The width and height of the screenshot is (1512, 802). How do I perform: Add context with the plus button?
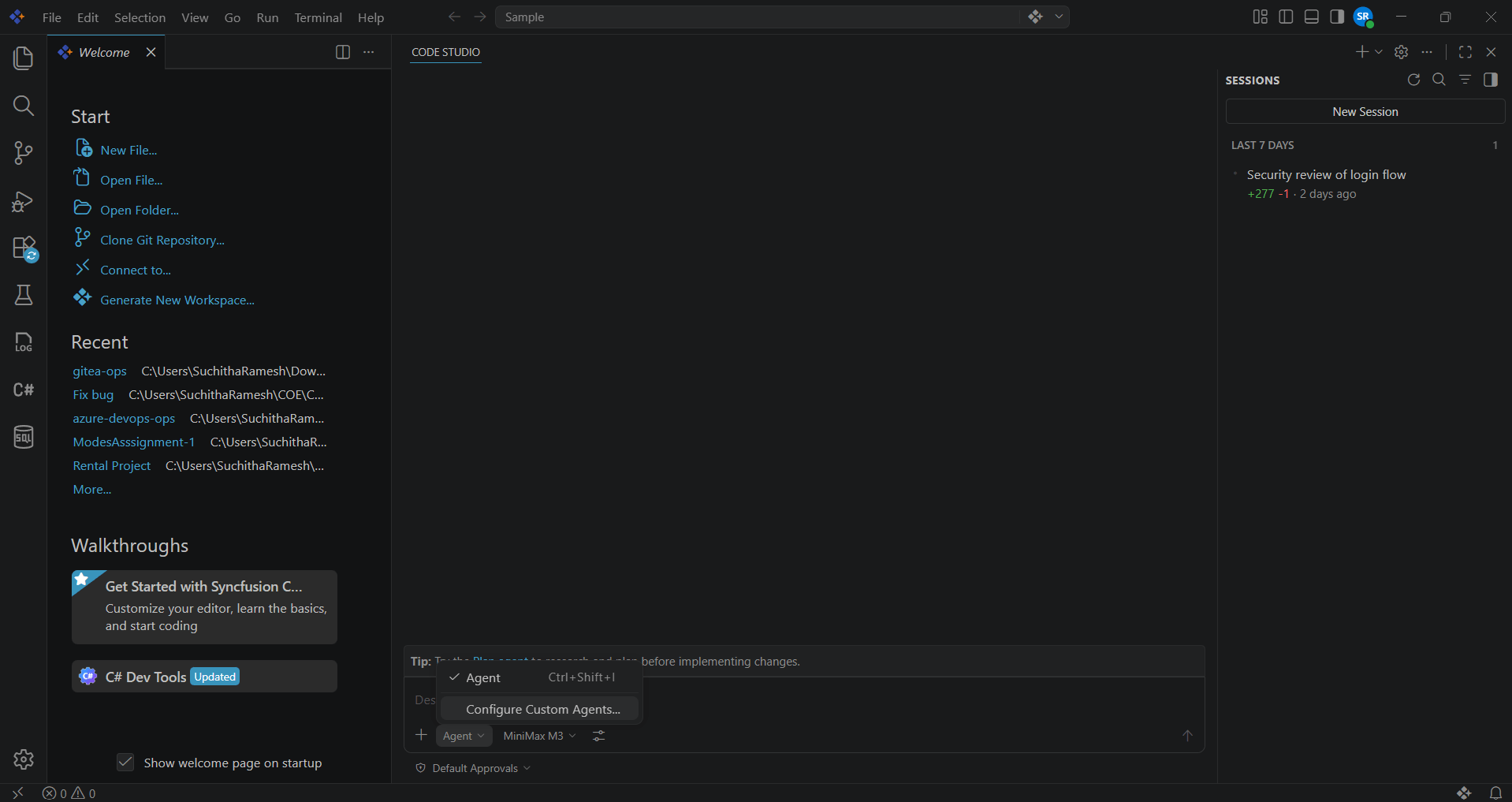pos(421,735)
